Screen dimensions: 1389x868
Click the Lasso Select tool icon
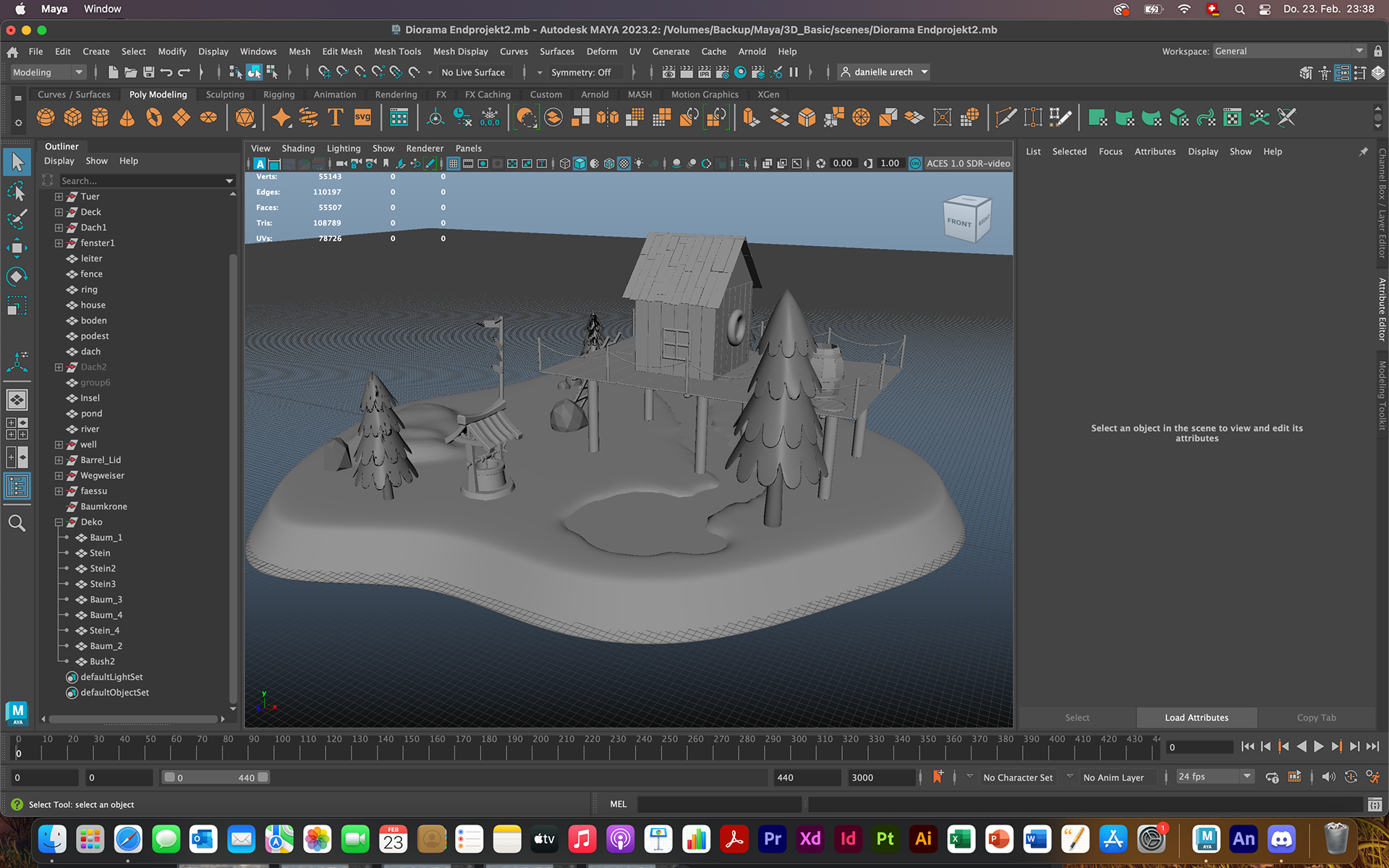tap(17, 191)
